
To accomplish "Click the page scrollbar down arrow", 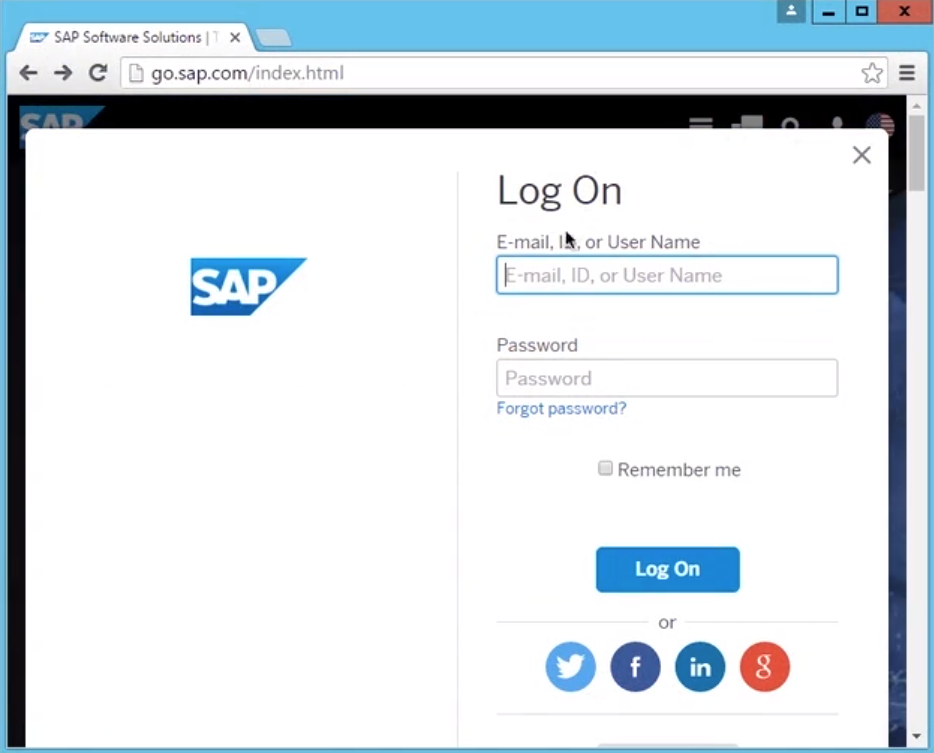I will [x=917, y=736].
